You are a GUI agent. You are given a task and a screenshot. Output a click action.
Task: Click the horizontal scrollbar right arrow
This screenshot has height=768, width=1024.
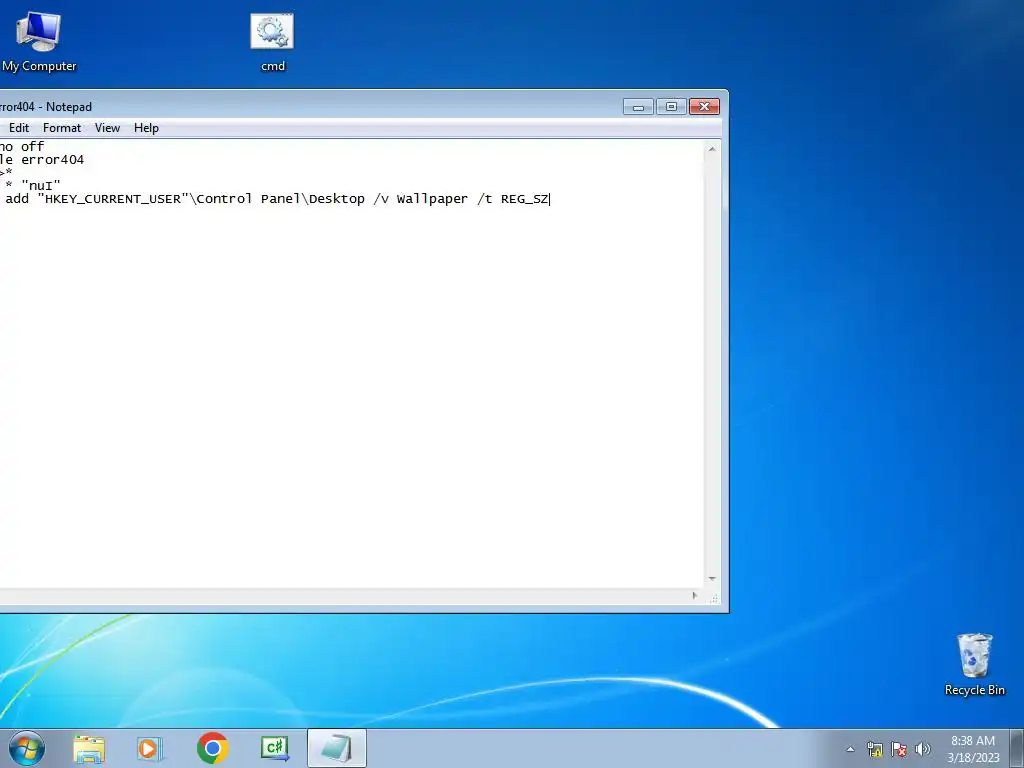point(694,596)
